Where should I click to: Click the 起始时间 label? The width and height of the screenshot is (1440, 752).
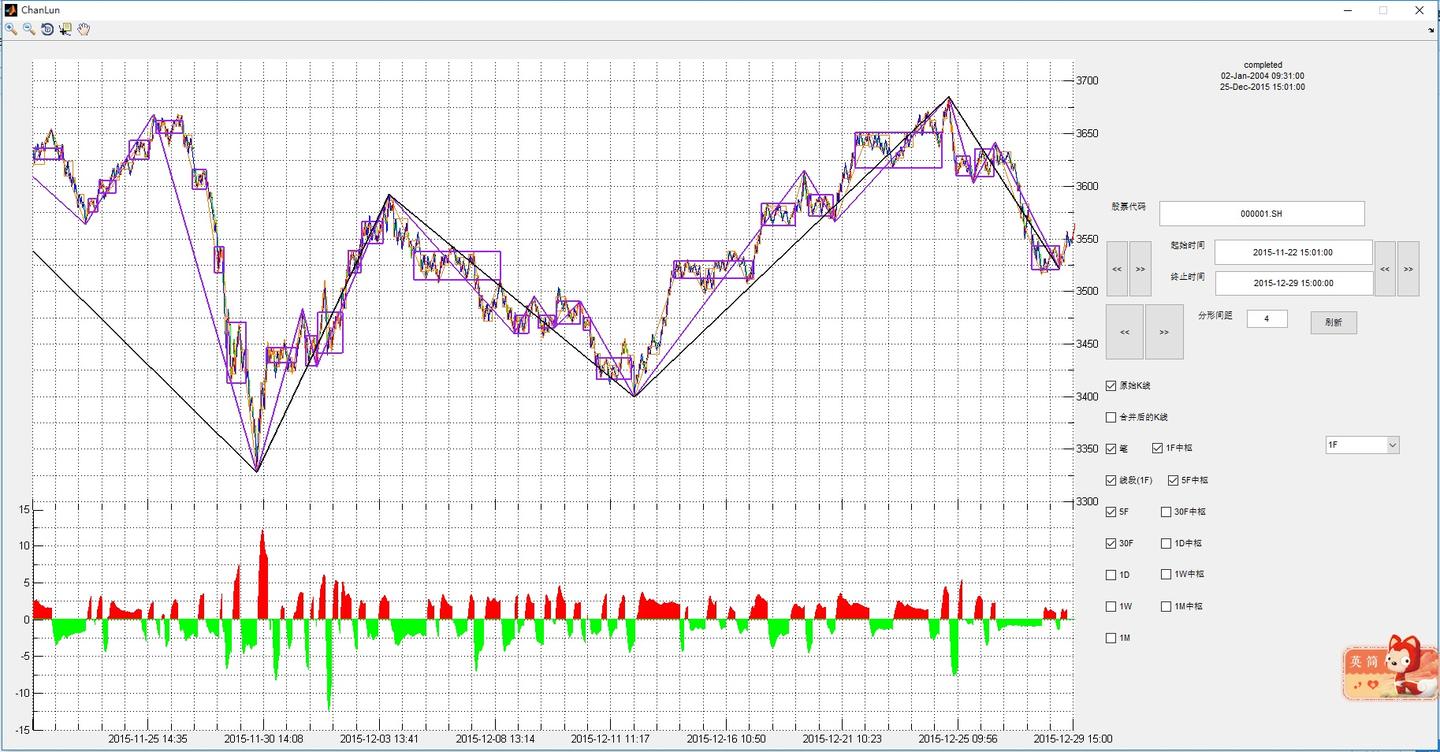pos(1188,245)
